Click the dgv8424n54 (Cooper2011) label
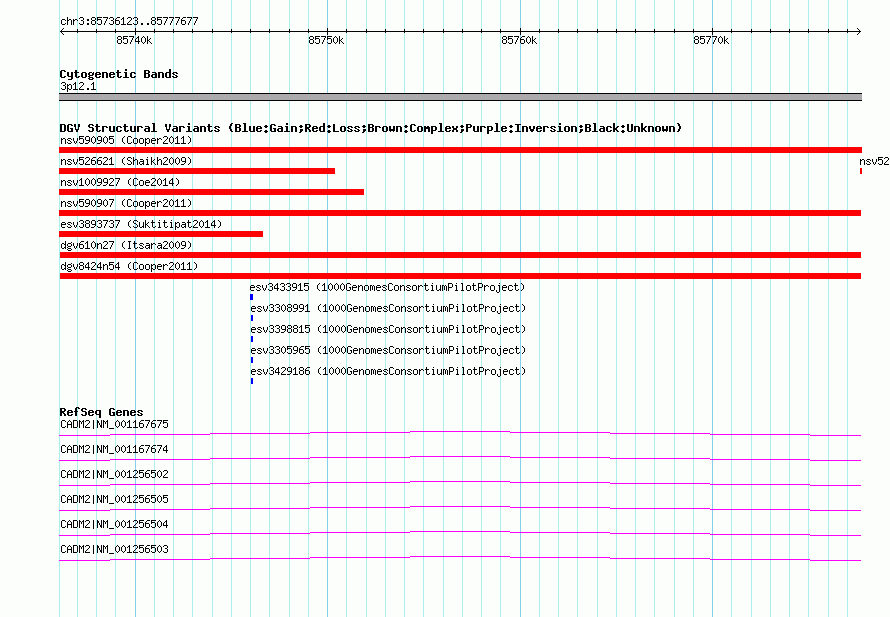The height and width of the screenshot is (617, 890). click(129, 266)
